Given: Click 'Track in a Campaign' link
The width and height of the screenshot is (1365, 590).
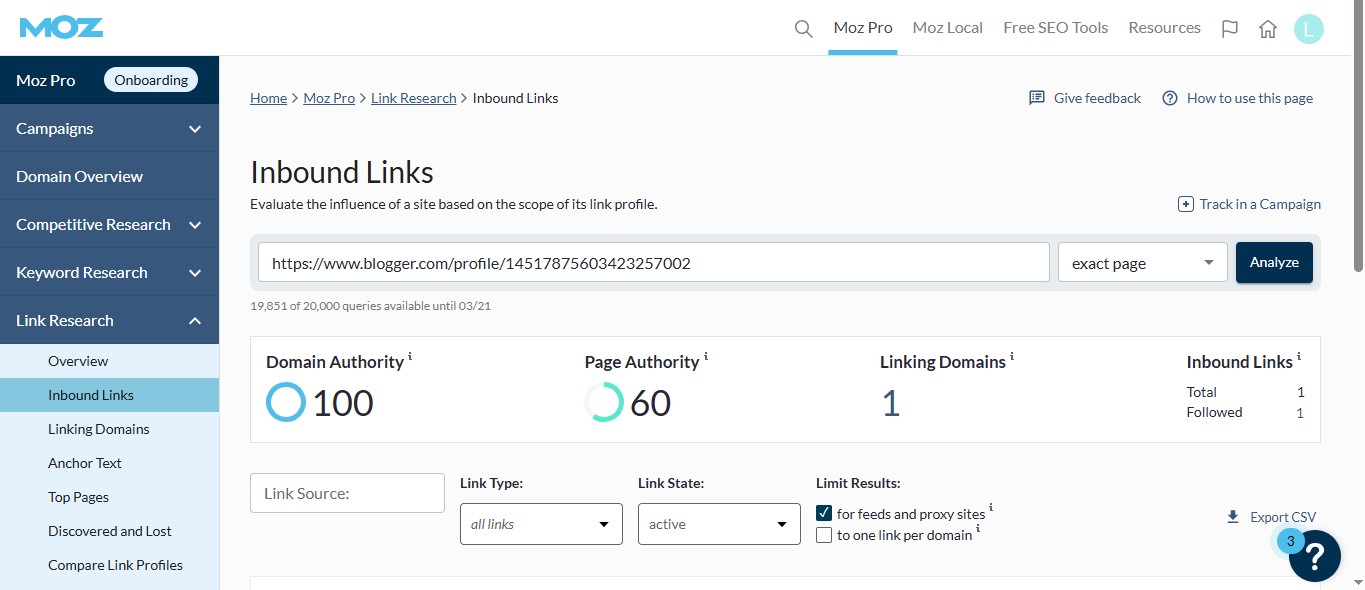Looking at the screenshot, I should click(x=1250, y=204).
